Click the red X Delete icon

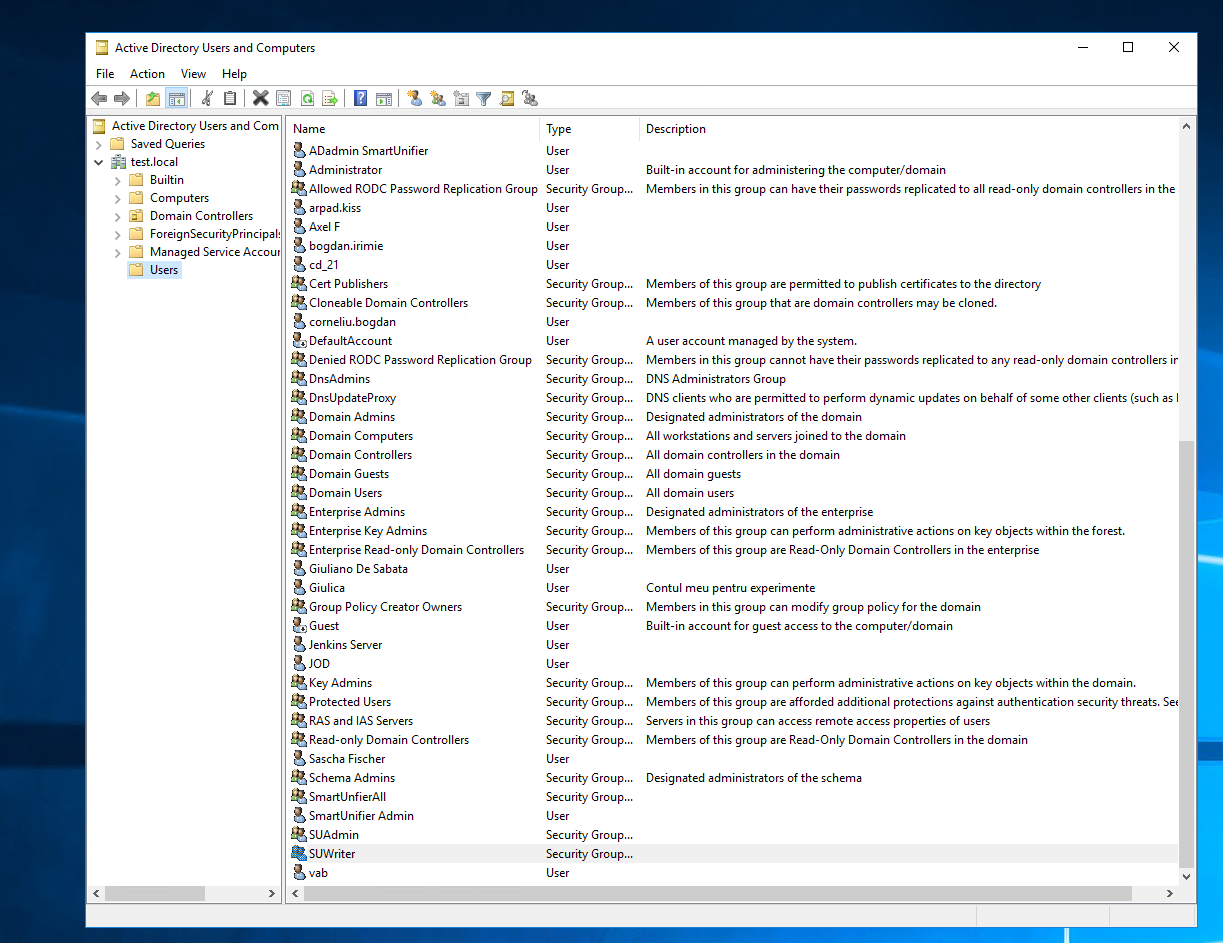pyautogui.click(x=260, y=98)
